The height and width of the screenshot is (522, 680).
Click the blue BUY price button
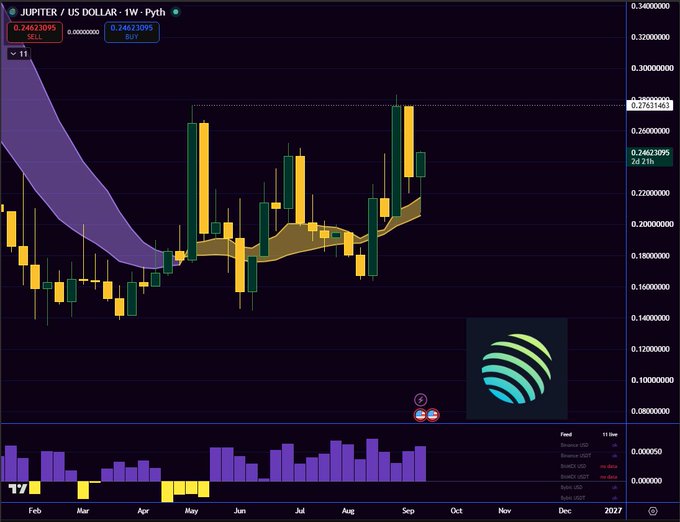pyautogui.click(x=131, y=32)
